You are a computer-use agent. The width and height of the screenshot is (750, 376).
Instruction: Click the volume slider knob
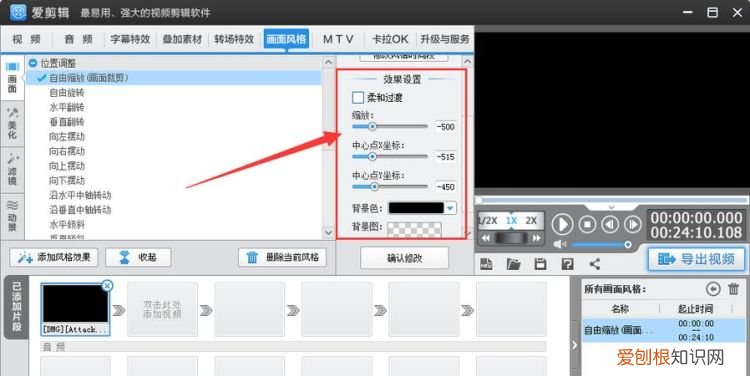[x=628, y=244]
